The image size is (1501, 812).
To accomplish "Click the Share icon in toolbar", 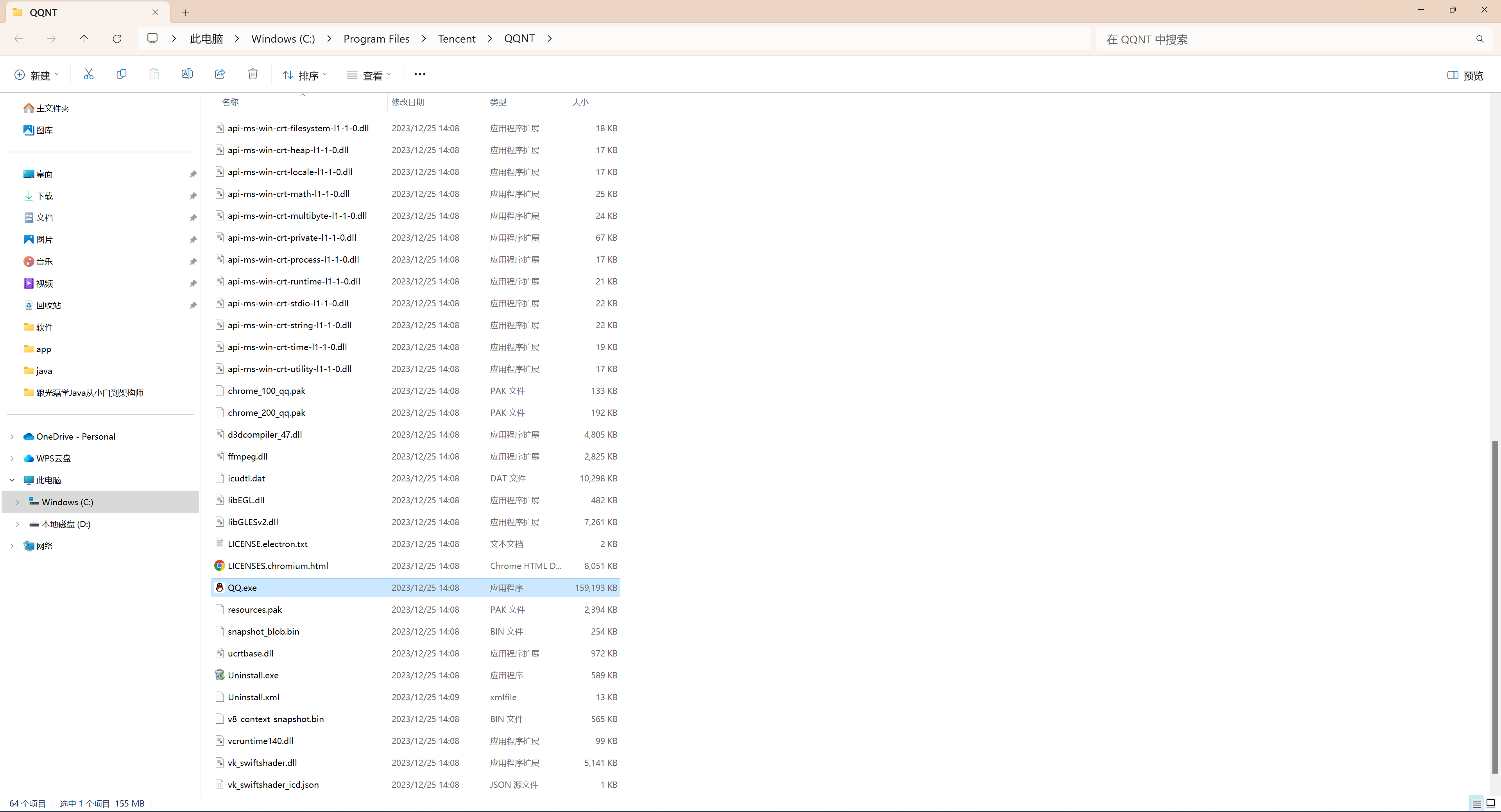I will pos(220,74).
